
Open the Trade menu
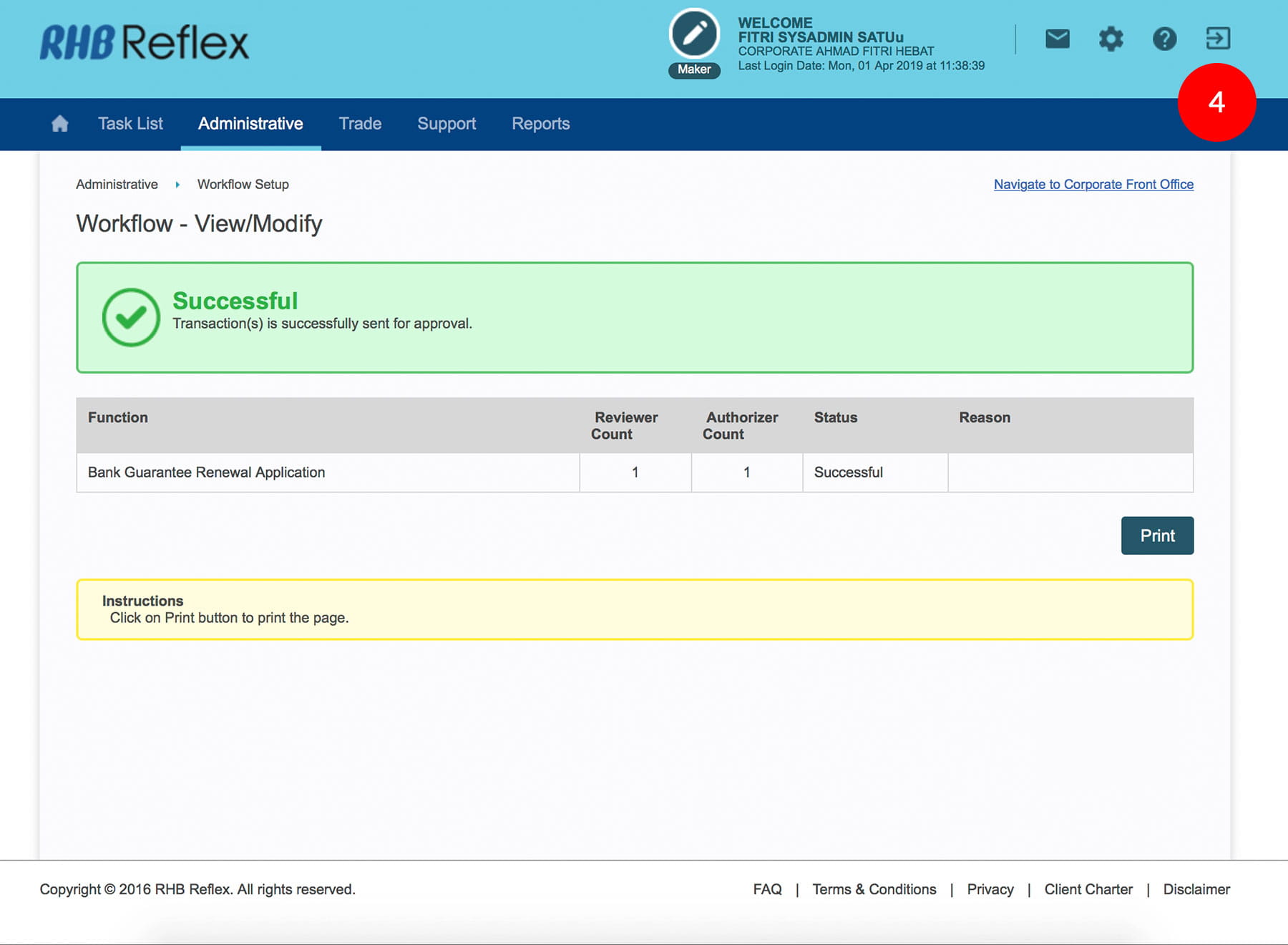[360, 124]
